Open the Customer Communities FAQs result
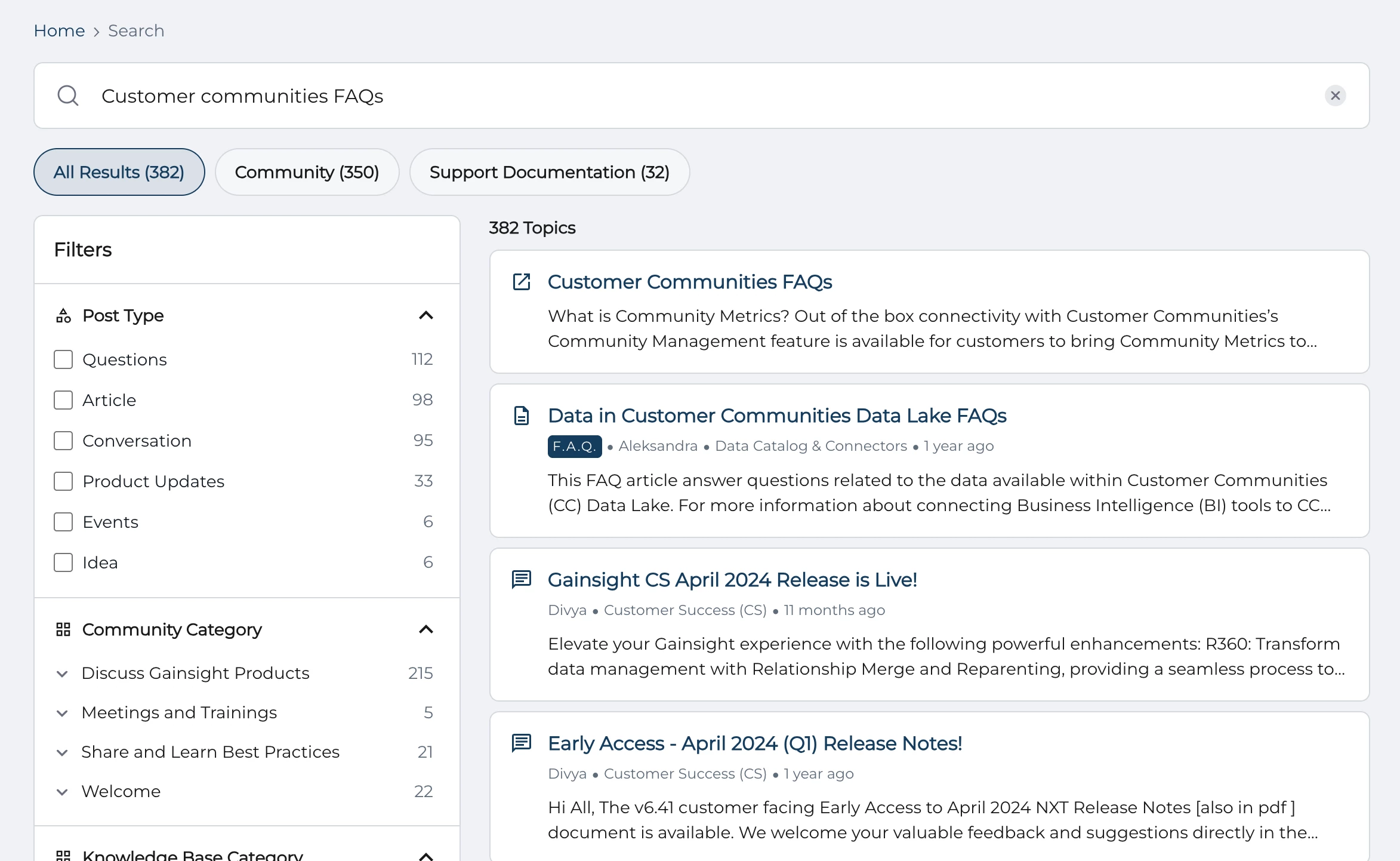The image size is (1400, 861). [690, 282]
